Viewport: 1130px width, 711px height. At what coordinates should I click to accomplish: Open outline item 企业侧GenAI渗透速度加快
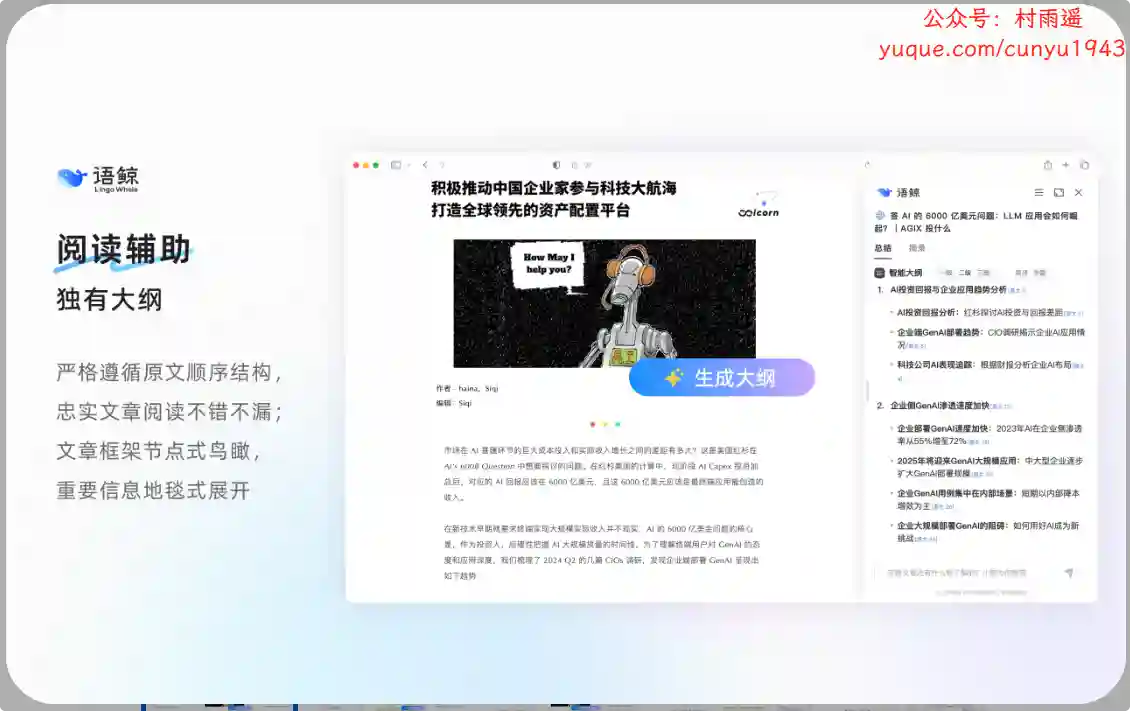[x=940, y=406]
